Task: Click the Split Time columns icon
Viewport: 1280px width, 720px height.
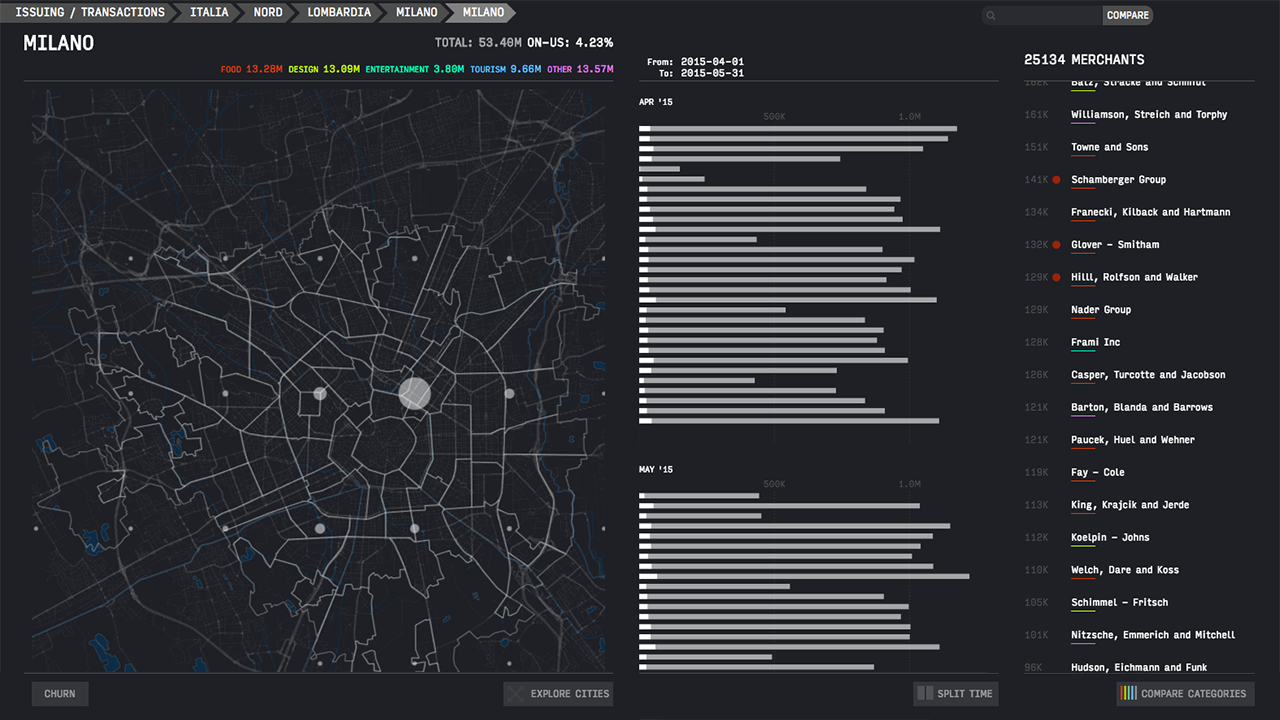Action: tap(925, 694)
